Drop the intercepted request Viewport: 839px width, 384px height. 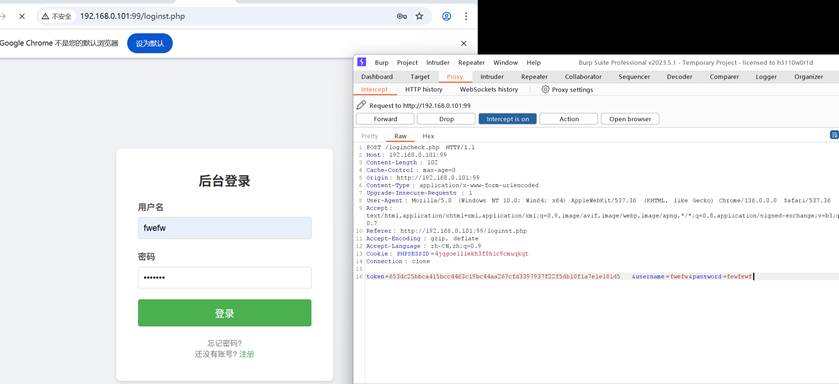pyautogui.click(x=446, y=119)
